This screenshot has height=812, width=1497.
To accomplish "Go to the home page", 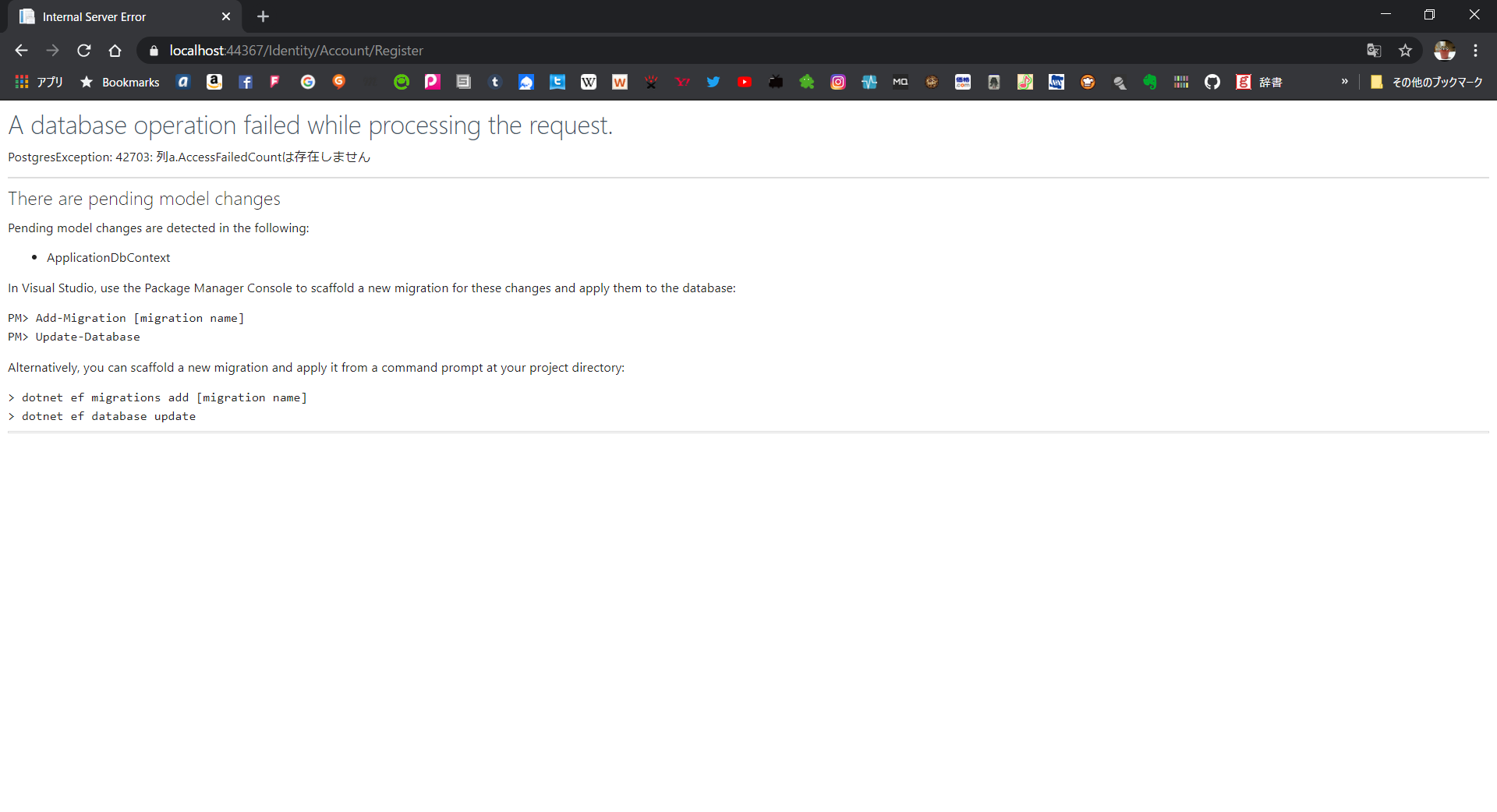I will click(x=115, y=51).
